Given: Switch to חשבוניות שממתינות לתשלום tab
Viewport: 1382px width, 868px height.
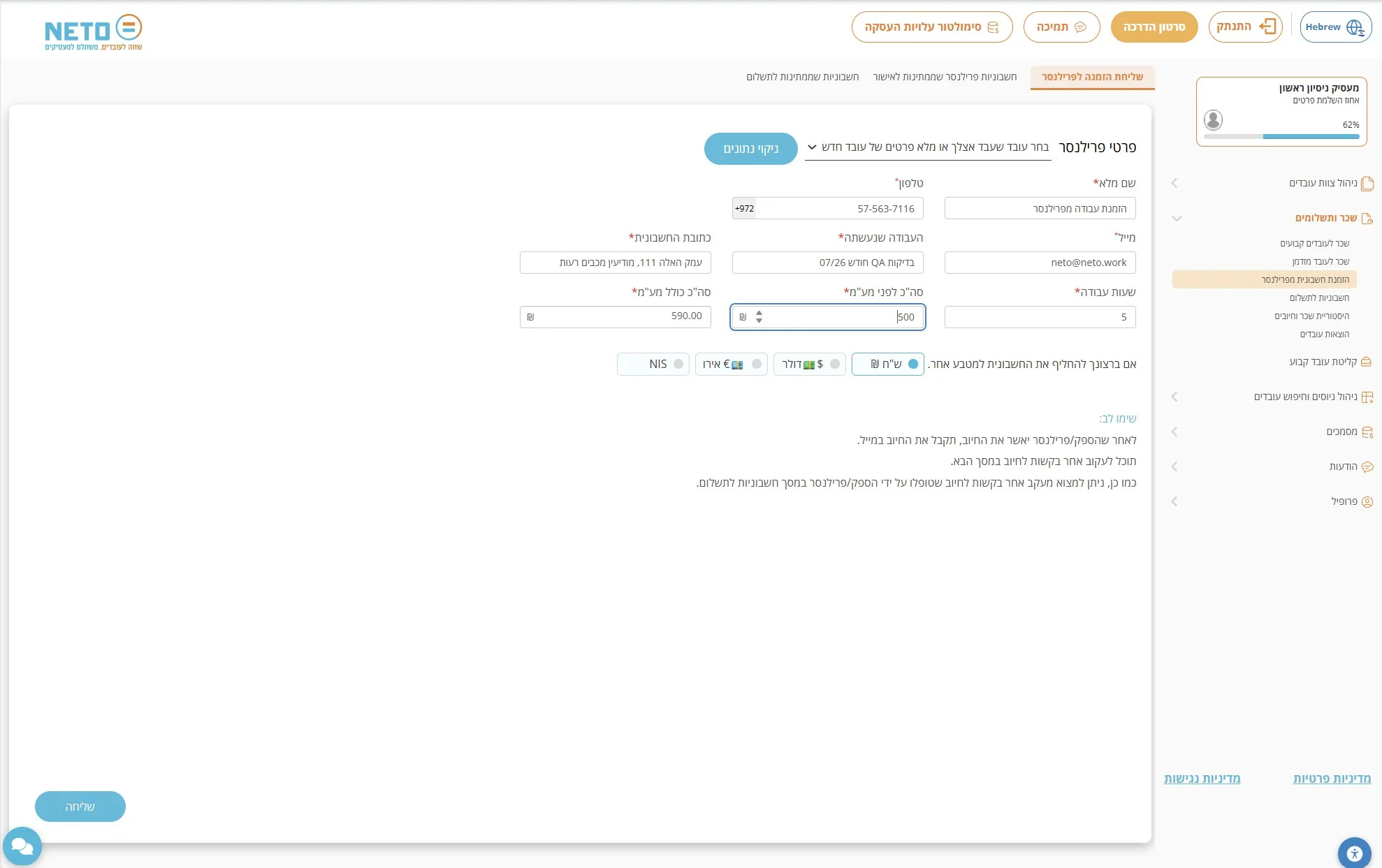Looking at the screenshot, I should click(802, 77).
